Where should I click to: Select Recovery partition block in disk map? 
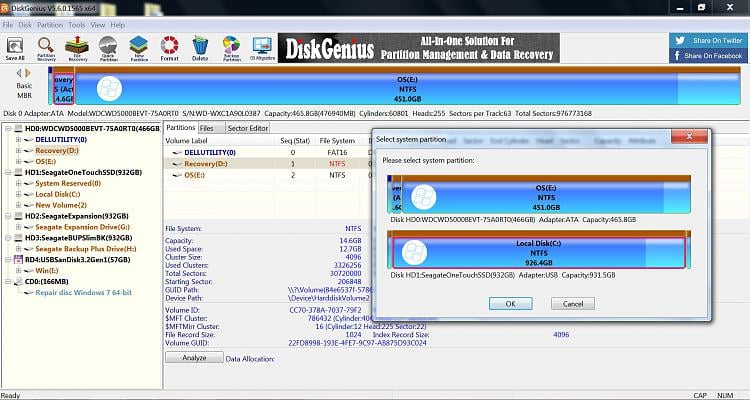tap(64, 89)
